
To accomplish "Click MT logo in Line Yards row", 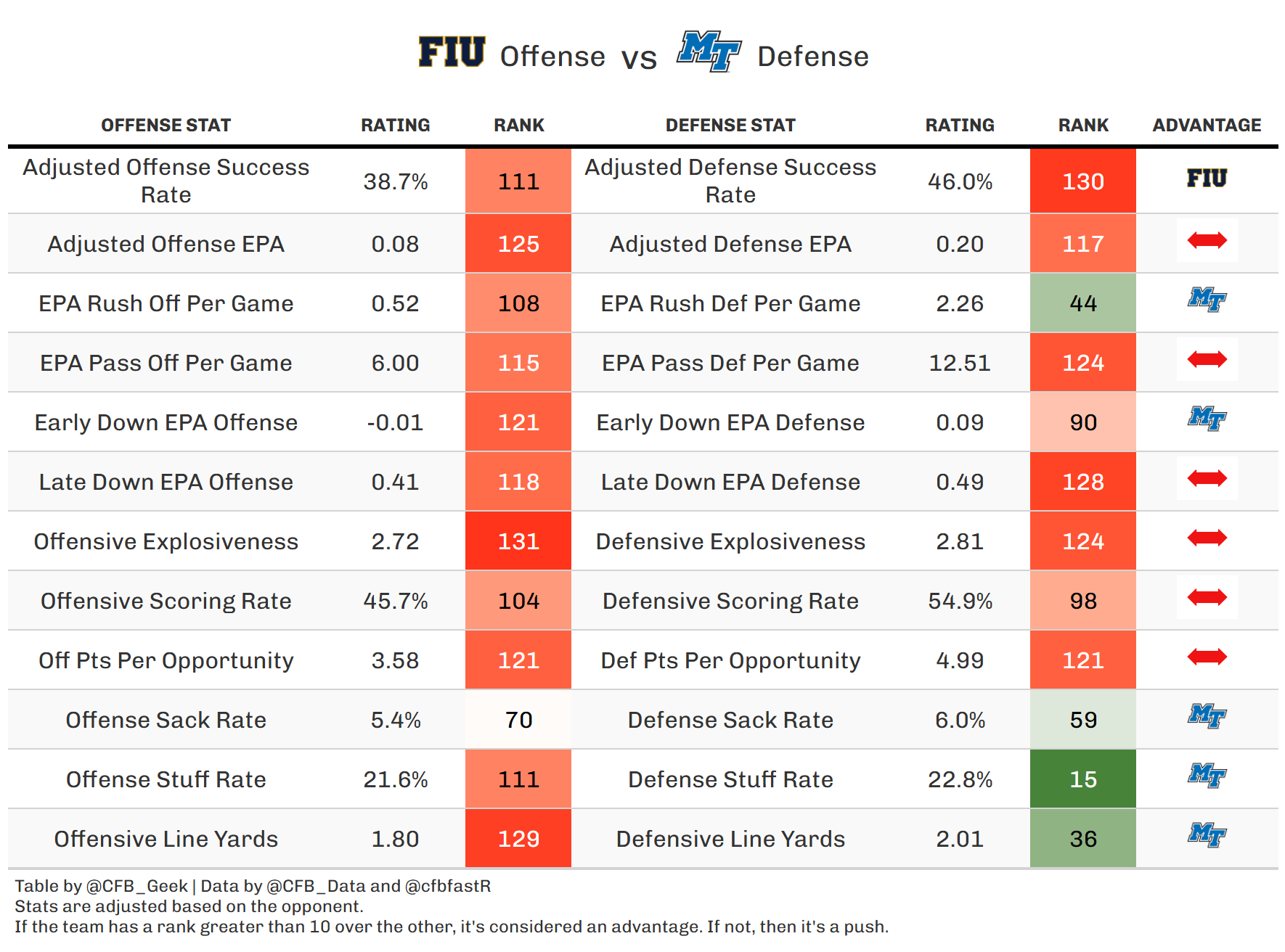I will (x=1207, y=835).
